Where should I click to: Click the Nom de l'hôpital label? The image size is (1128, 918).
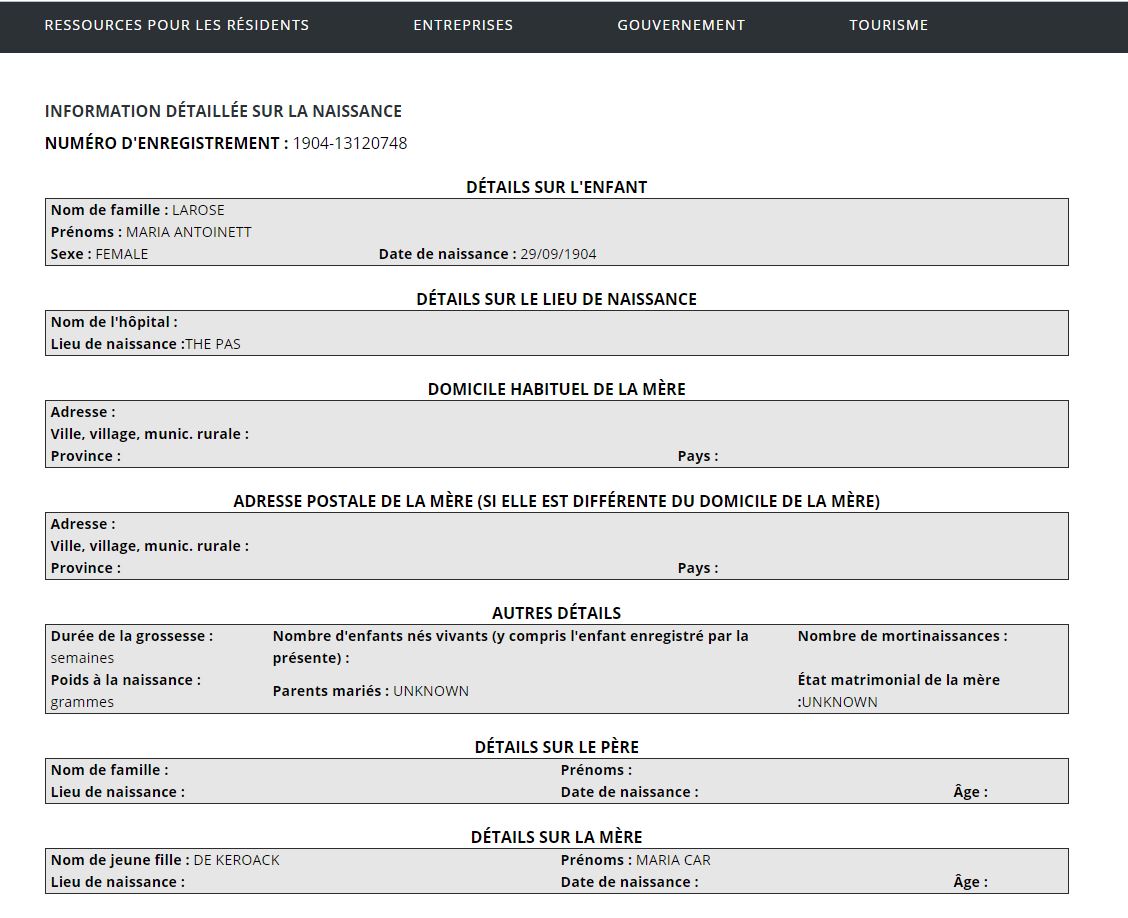114,322
